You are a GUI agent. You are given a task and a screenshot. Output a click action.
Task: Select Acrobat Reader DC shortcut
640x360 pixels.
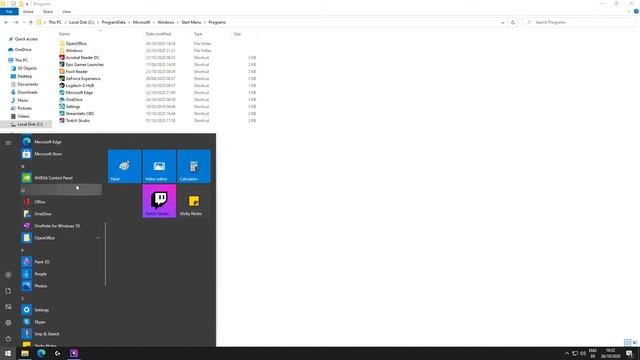pyautogui.click(x=82, y=58)
